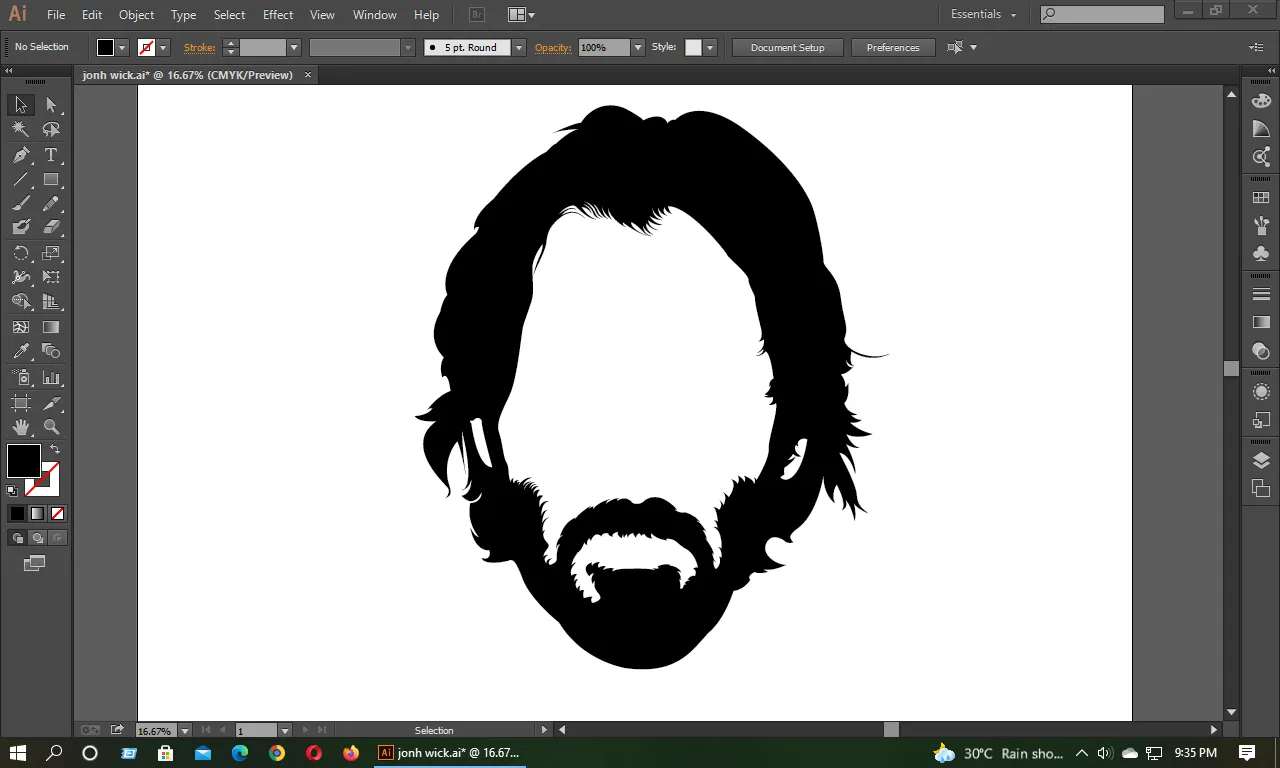Select the Slice tool
Viewport: 1280px width, 768px height.
coord(51,403)
